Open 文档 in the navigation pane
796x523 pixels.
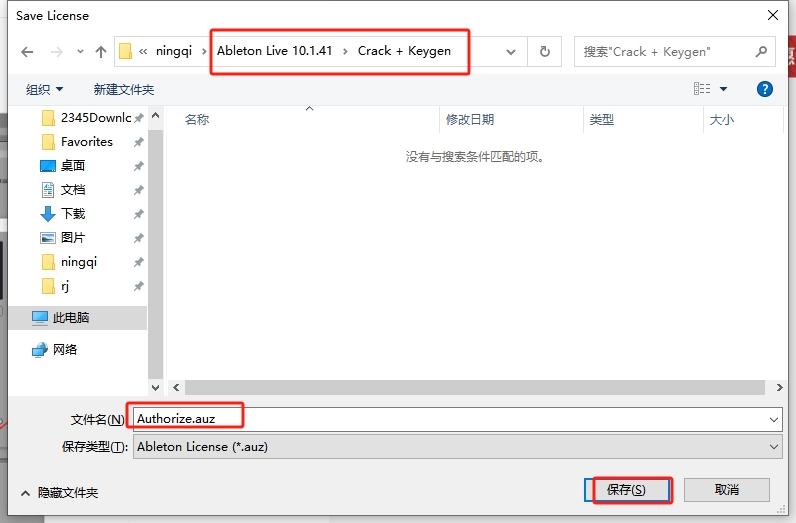click(x=63, y=190)
